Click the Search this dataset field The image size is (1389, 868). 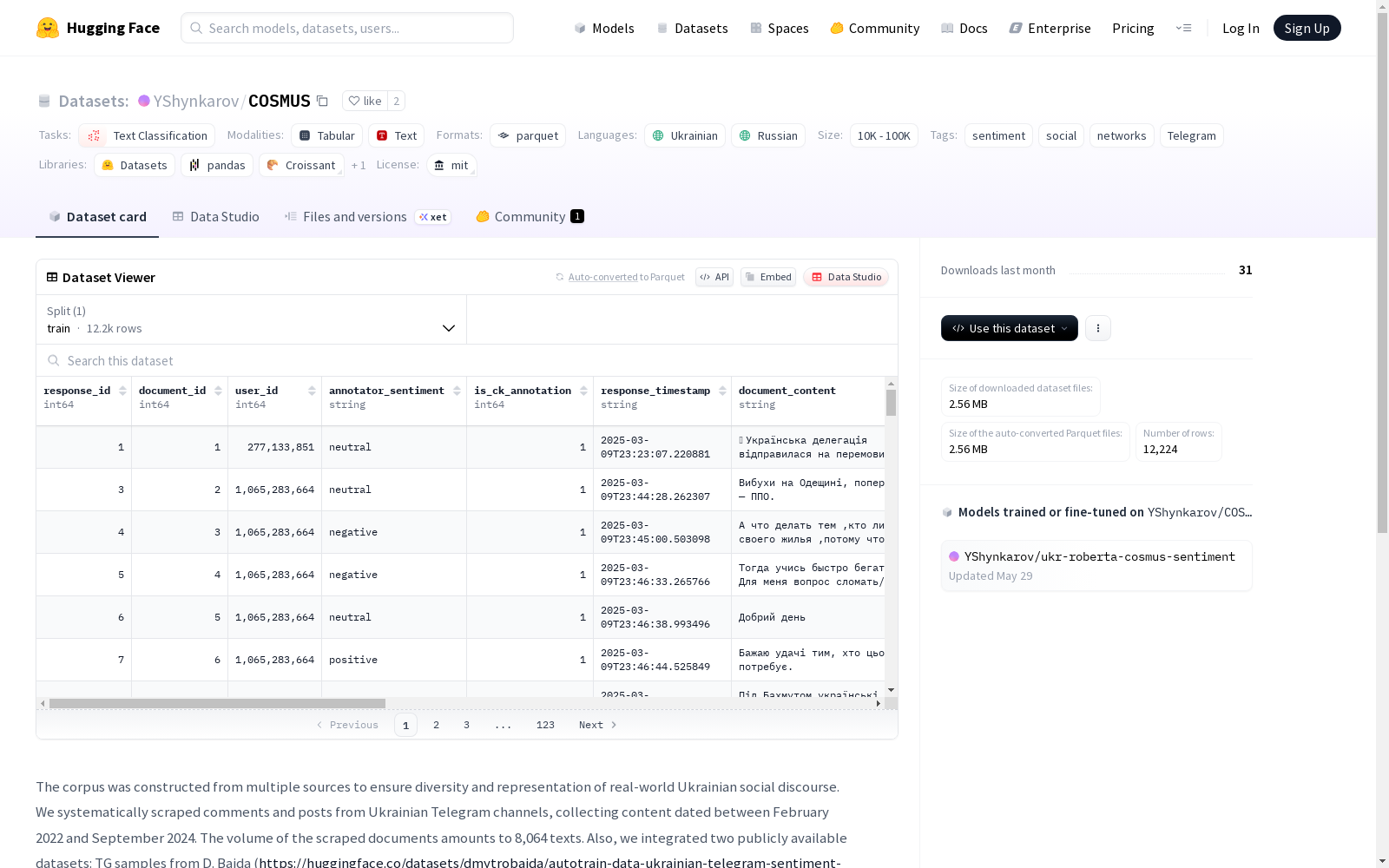(x=467, y=360)
